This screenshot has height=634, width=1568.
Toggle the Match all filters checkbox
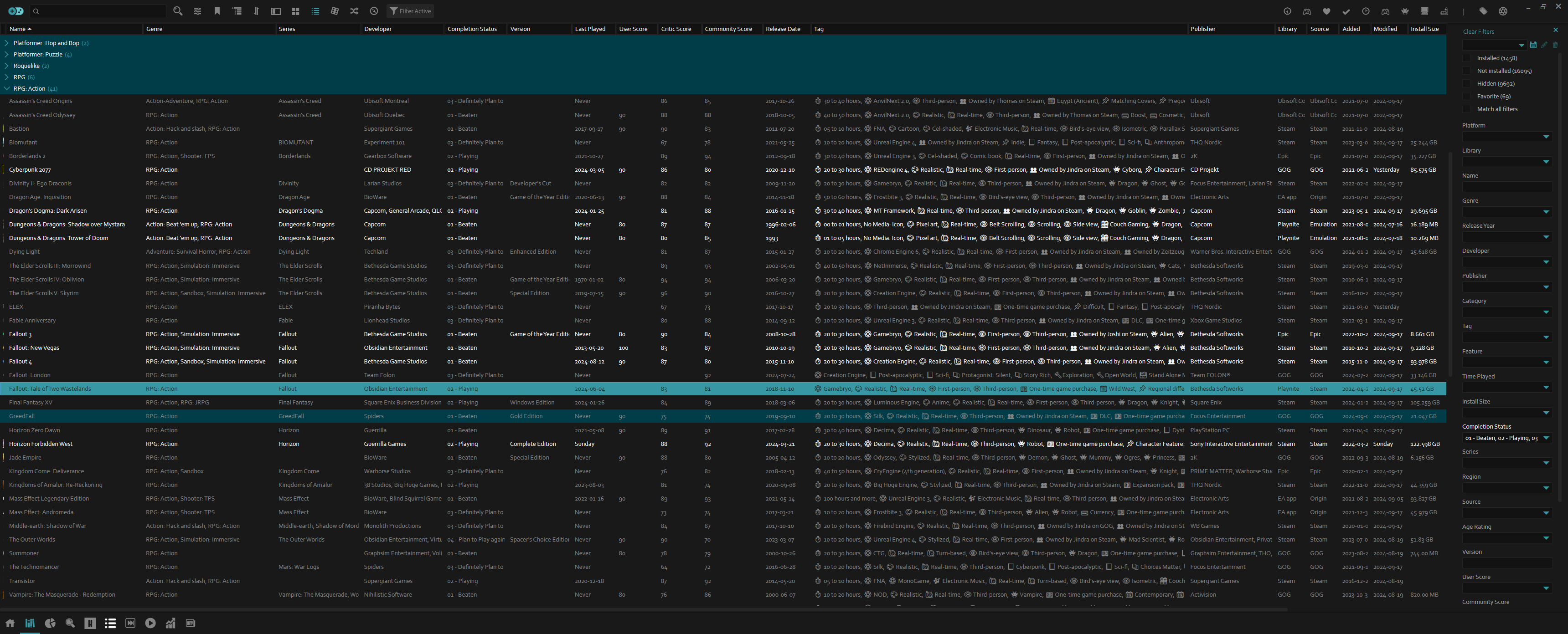[x=1466, y=109]
